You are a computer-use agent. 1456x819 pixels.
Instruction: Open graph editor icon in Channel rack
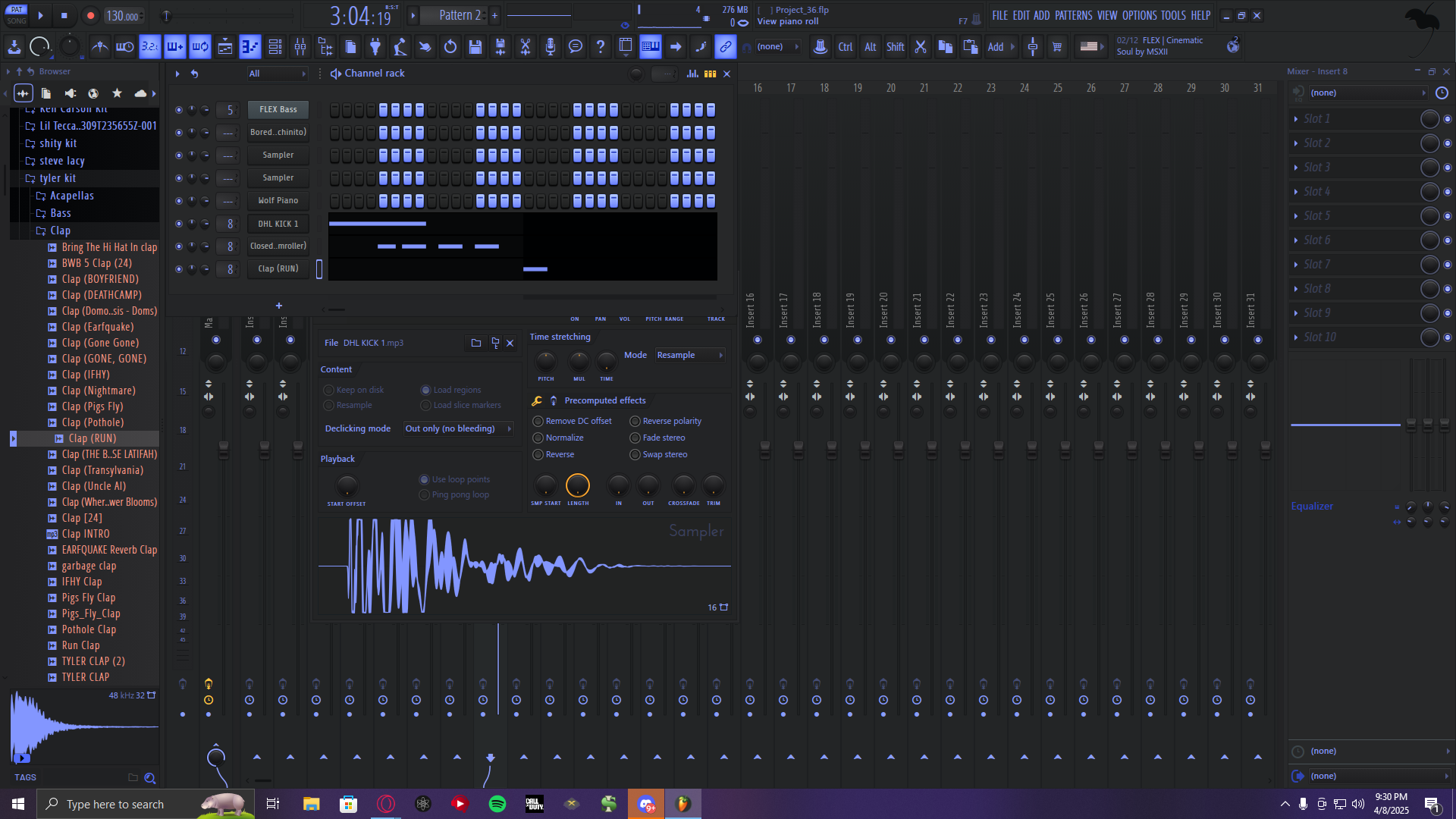pos(692,74)
